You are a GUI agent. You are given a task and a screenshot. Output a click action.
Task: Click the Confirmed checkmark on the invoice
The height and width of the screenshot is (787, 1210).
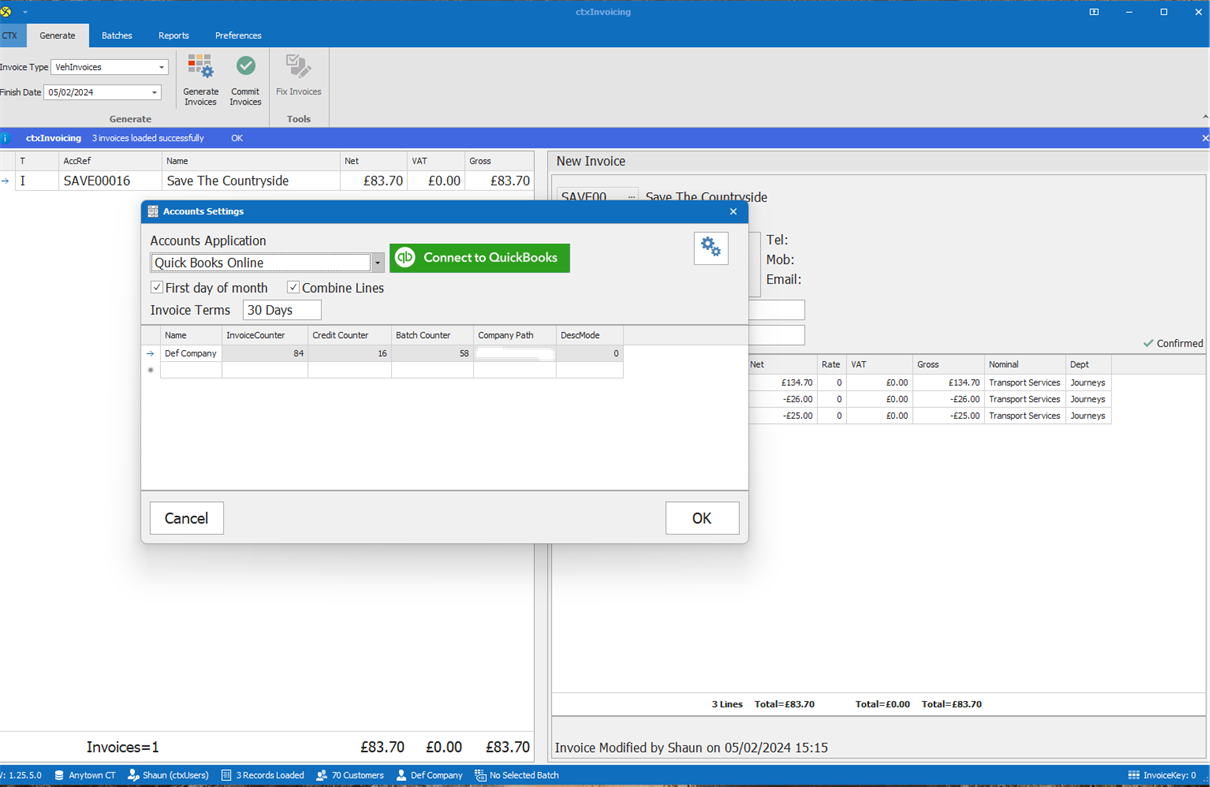coord(1145,343)
